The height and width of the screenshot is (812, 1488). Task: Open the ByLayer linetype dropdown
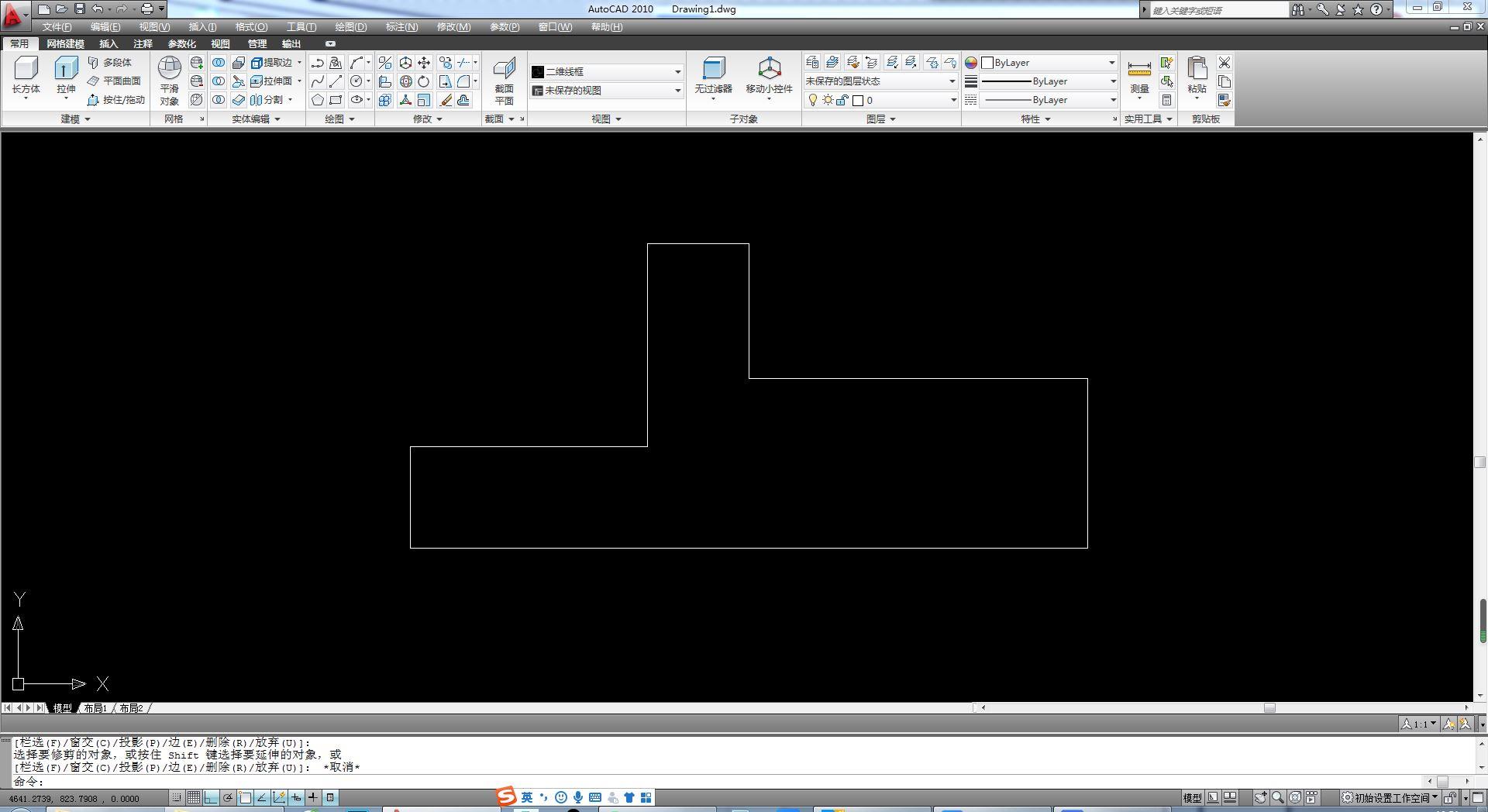(x=1049, y=100)
